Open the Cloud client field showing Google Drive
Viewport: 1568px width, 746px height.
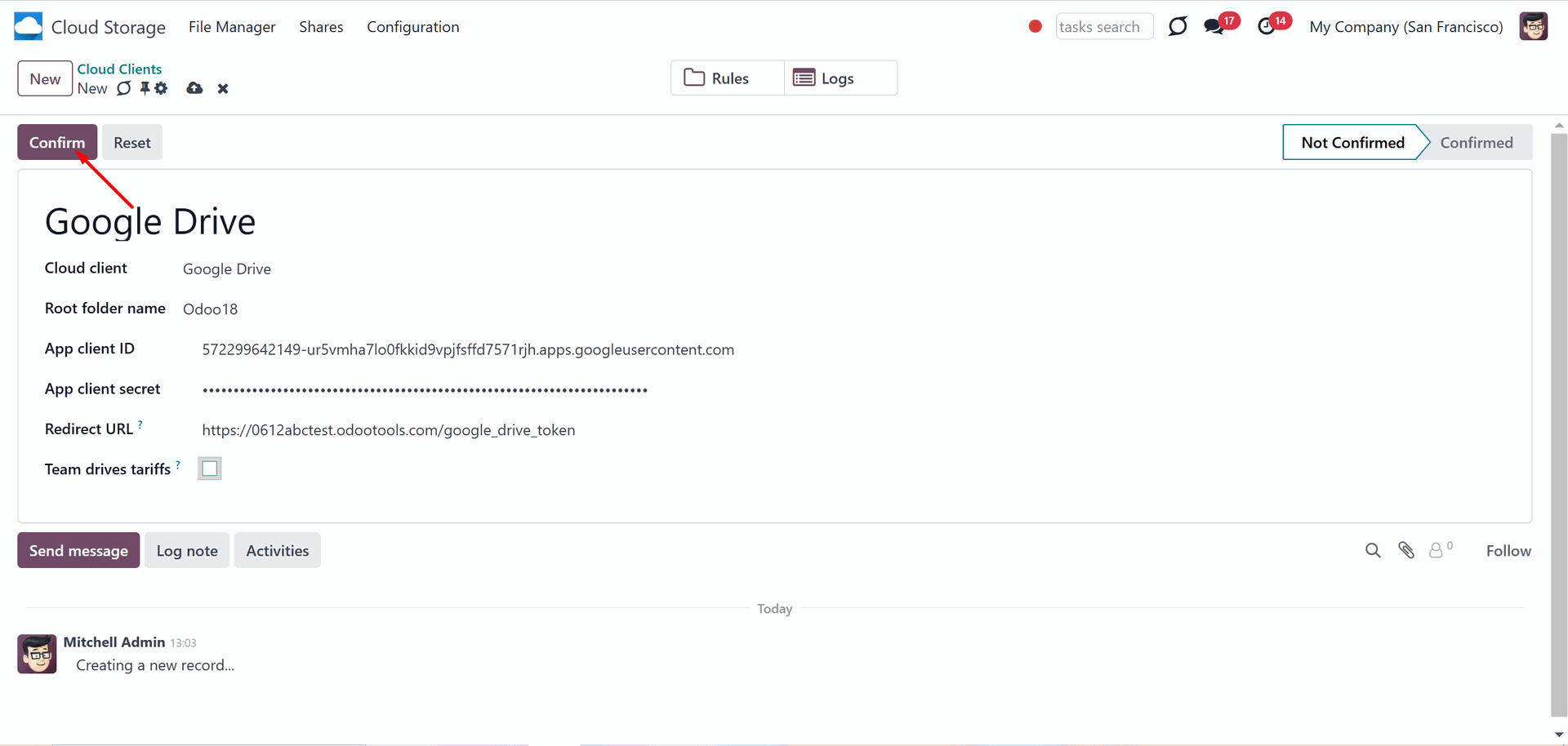227,269
